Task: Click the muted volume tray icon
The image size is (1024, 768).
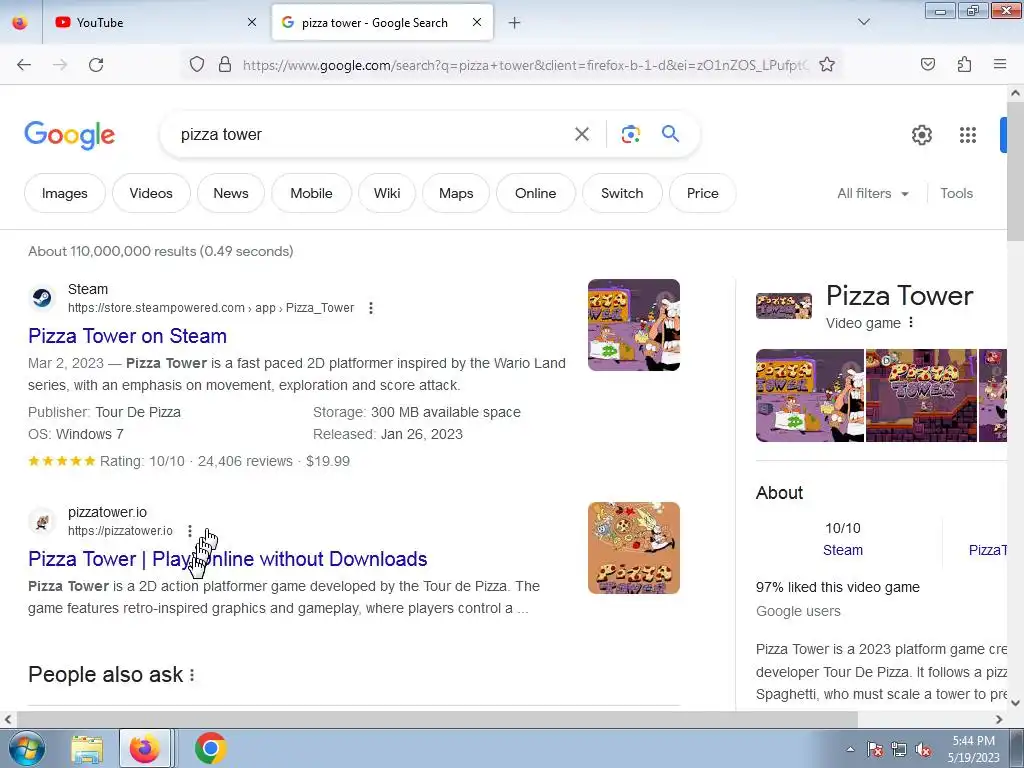Action: click(923, 749)
